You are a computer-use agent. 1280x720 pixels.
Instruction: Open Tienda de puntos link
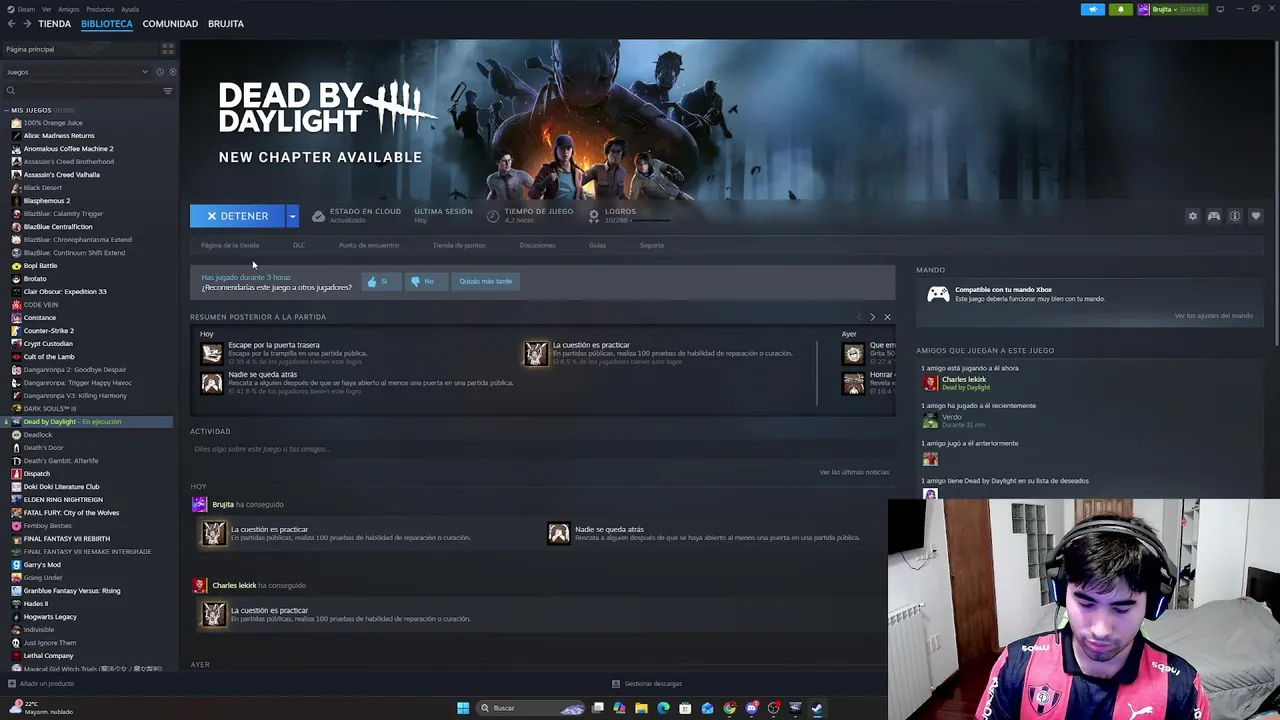click(459, 245)
